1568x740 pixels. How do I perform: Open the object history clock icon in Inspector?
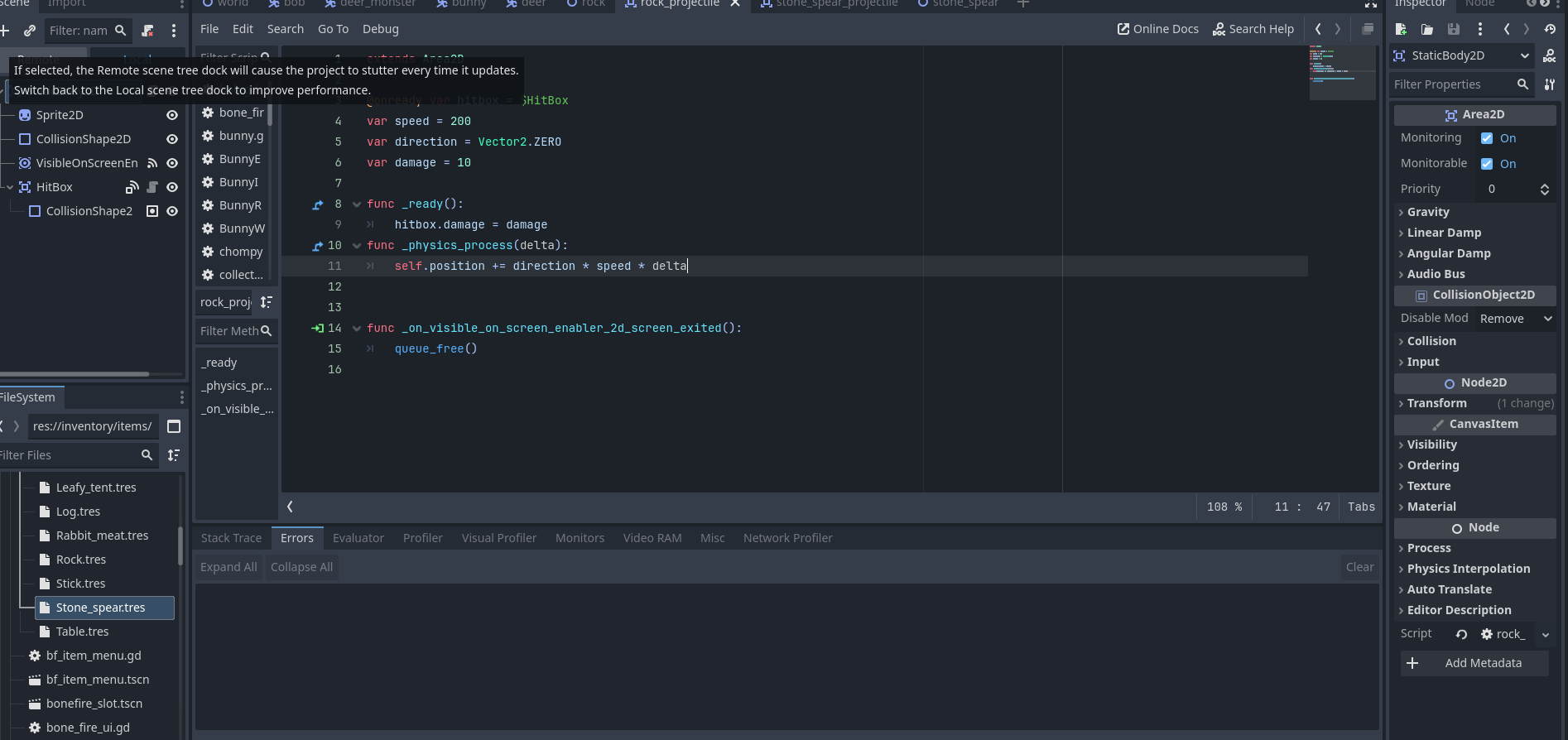tap(1550, 29)
